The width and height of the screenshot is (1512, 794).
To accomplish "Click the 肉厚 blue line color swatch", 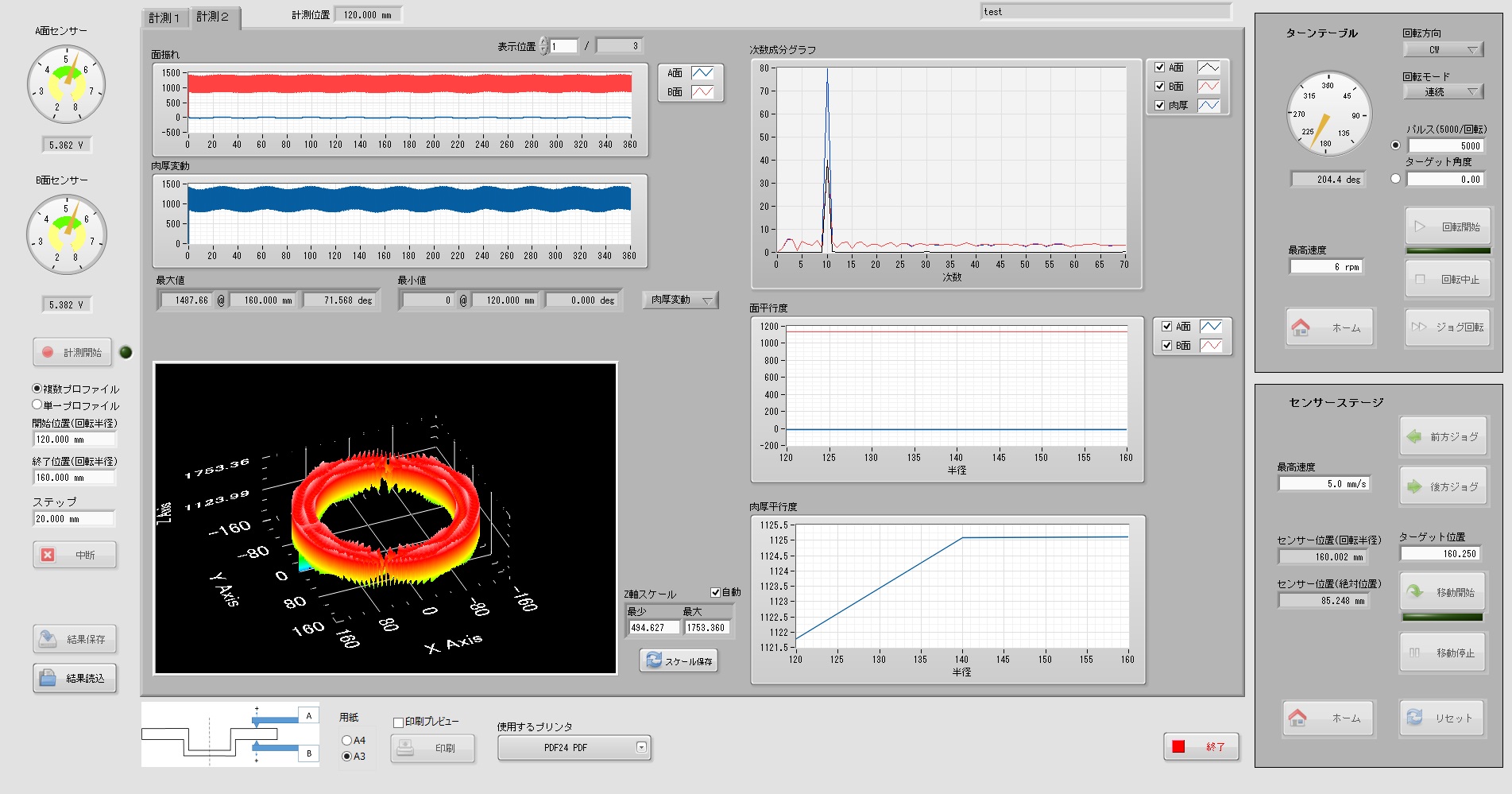I will pos(1208,105).
